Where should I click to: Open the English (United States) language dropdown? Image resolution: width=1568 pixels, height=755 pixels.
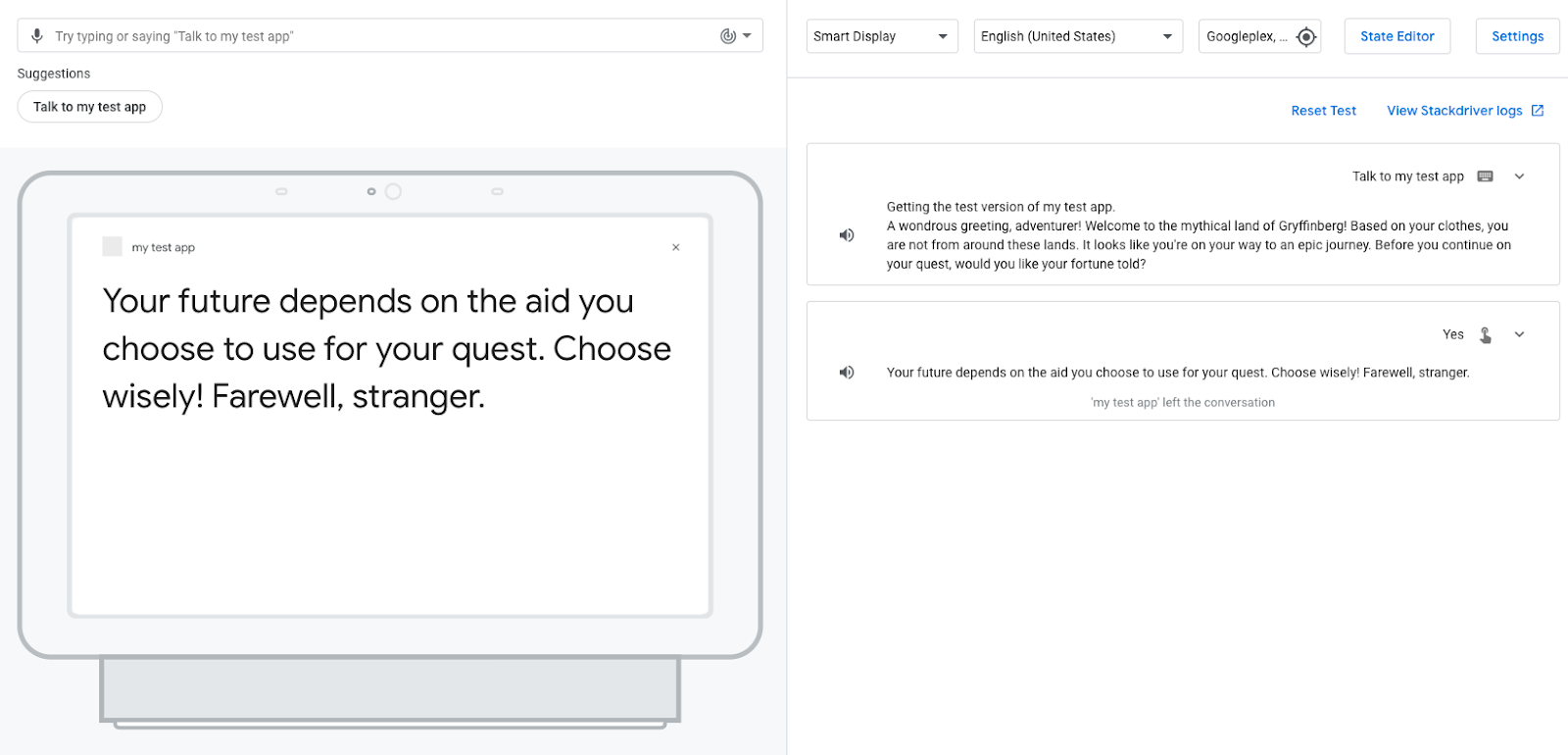coord(1077,36)
